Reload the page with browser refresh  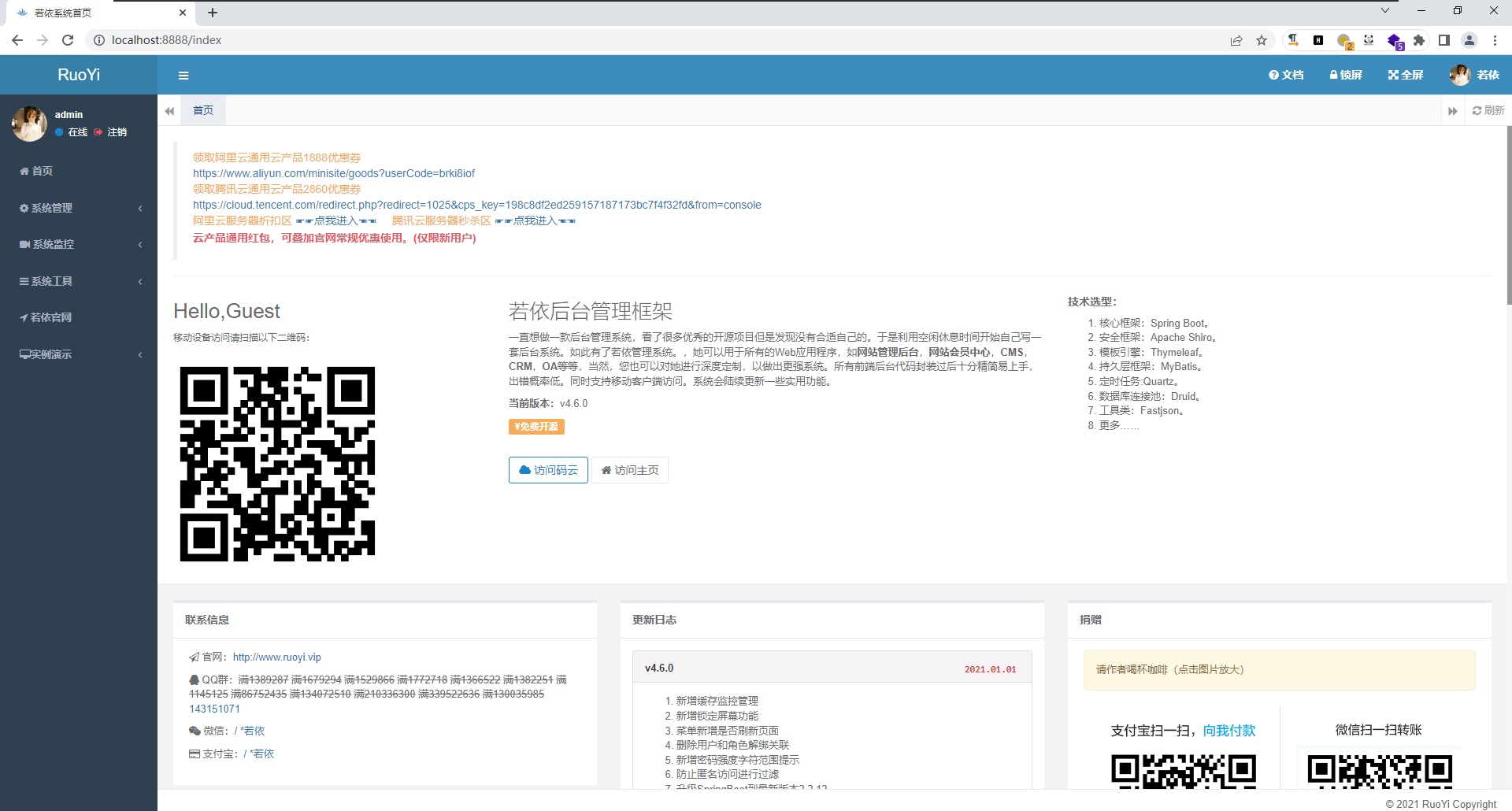(x=68, y=40)
